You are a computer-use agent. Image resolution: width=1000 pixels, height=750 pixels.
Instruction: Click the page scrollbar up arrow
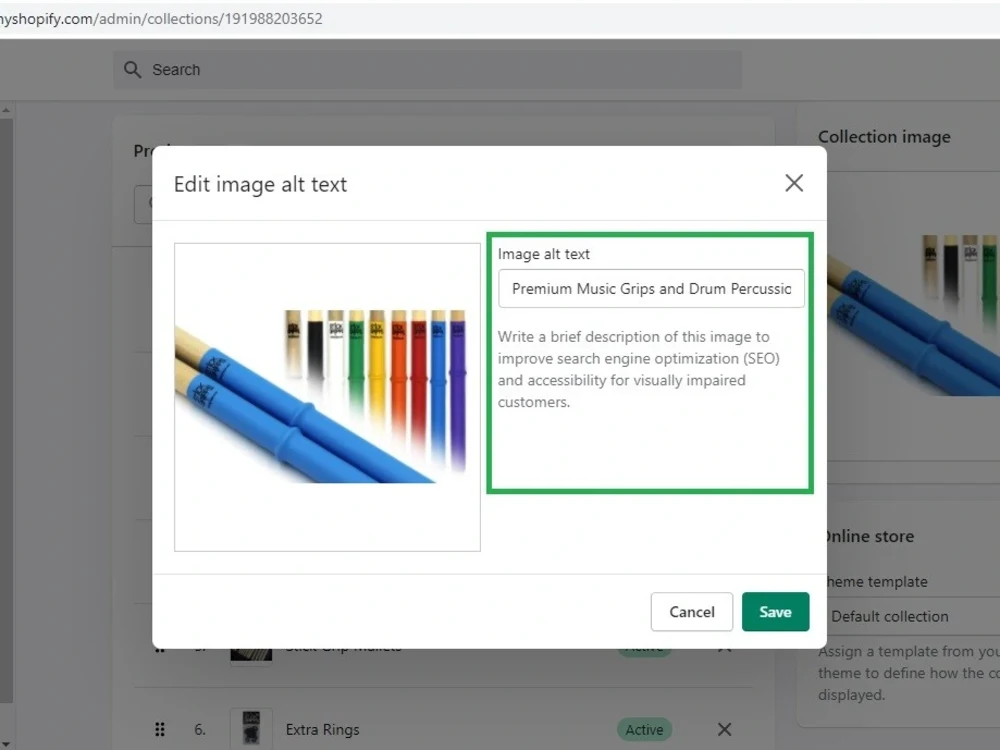pyautogui.click(x=6, y=110)
